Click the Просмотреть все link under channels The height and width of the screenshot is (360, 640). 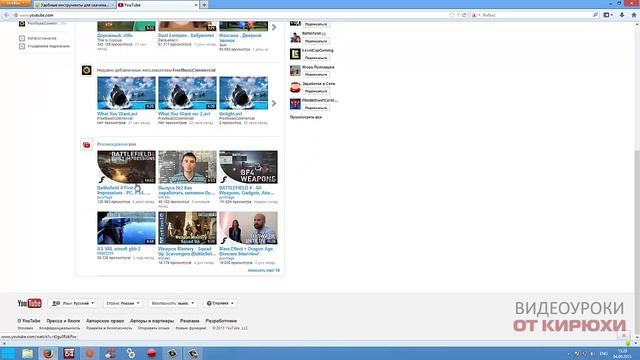pos(306,117)
